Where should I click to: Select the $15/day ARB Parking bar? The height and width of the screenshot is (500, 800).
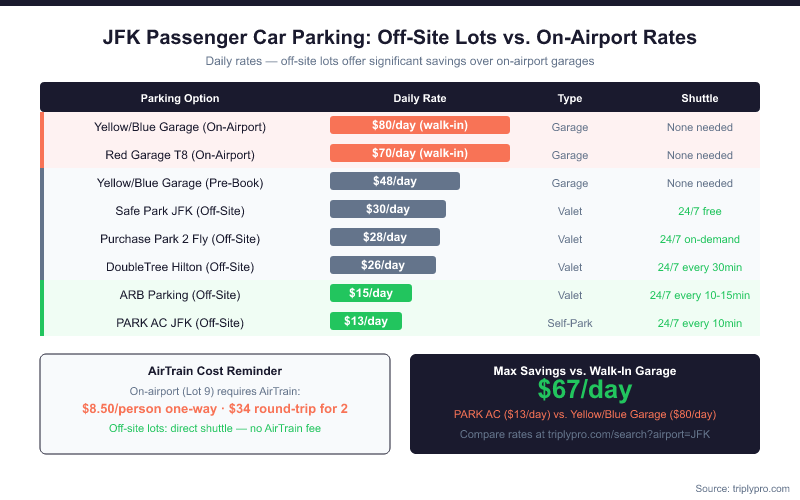pyautogui.click(x=371, y=294)
